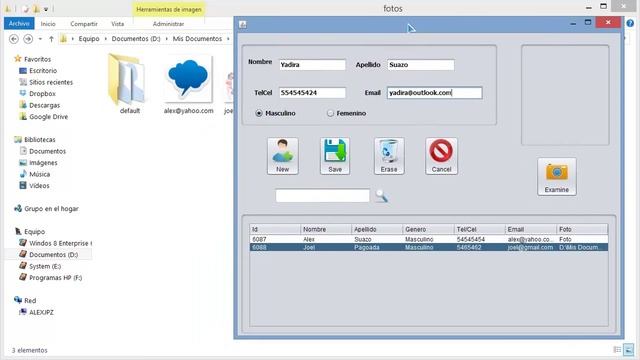Click the Tel/Cel column header
Screen dimensions: 640x360
[480, 229]
